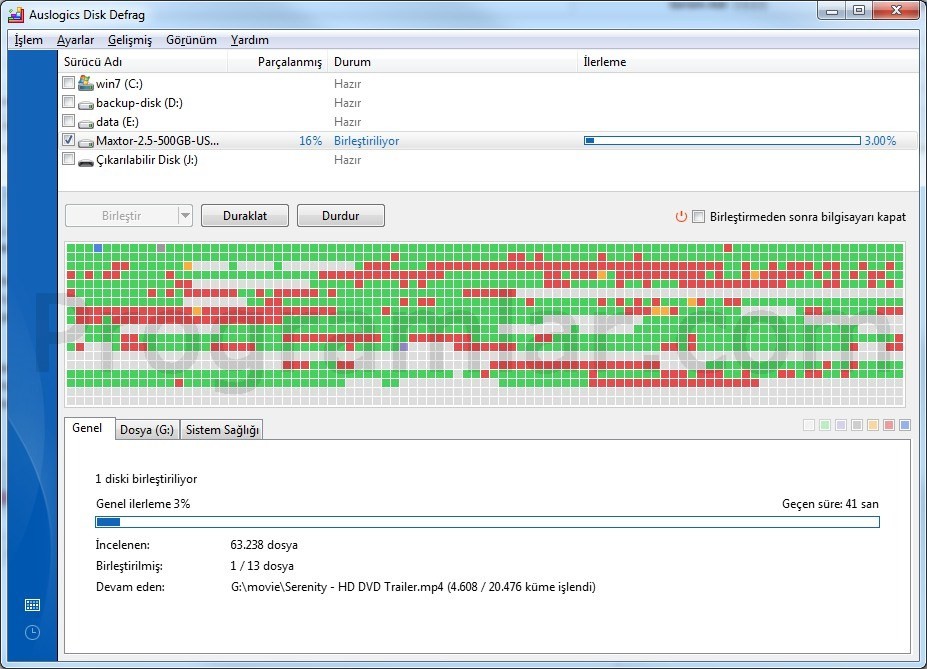Open the scheduler clock icon in sidebar

(x=33, y=632)
